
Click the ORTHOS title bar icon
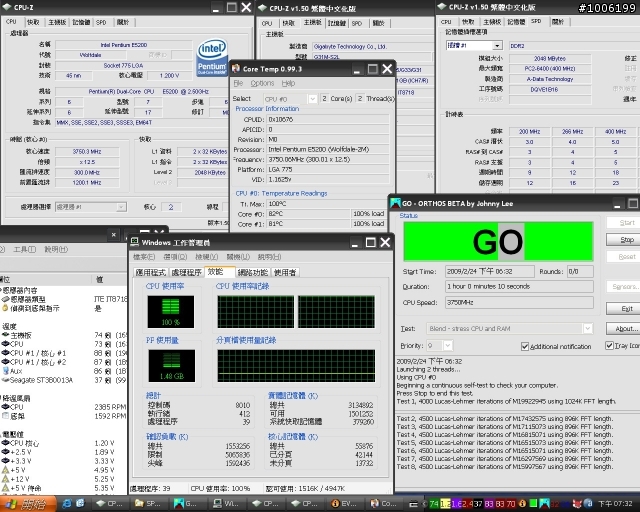395,203
